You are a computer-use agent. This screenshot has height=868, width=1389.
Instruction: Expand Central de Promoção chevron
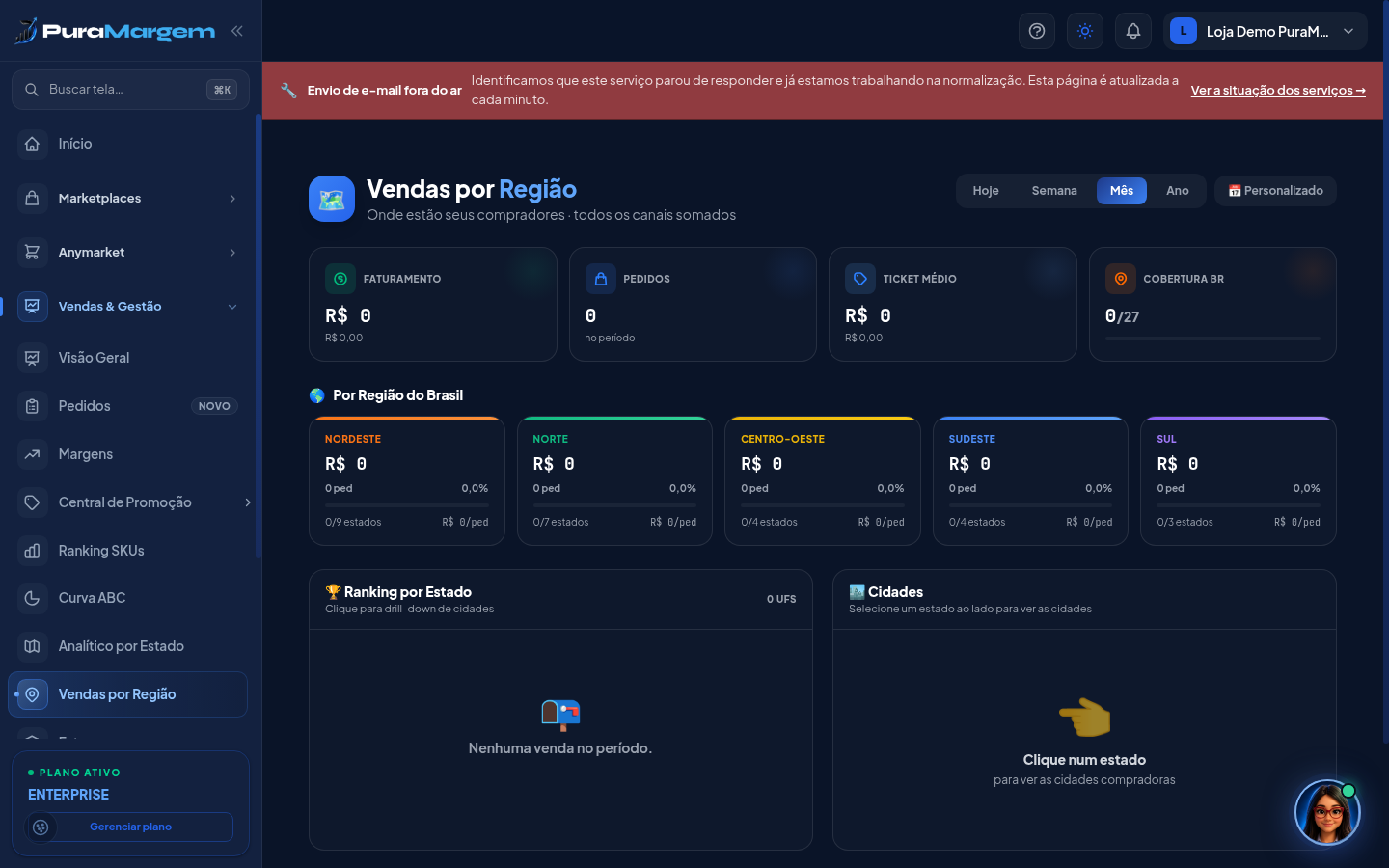click(x=248, y=502)
